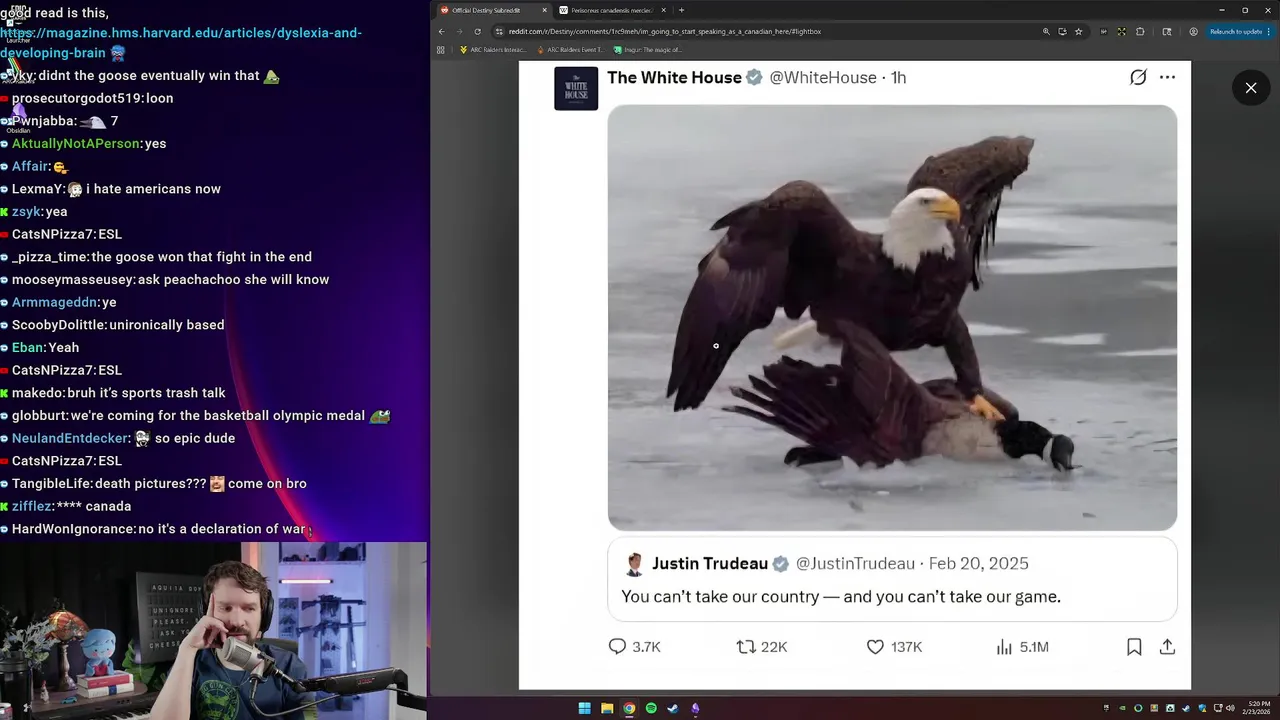Viewport: 1280px width, 720px height.
Task: Go back in the browser
Action: pos(441,31)
